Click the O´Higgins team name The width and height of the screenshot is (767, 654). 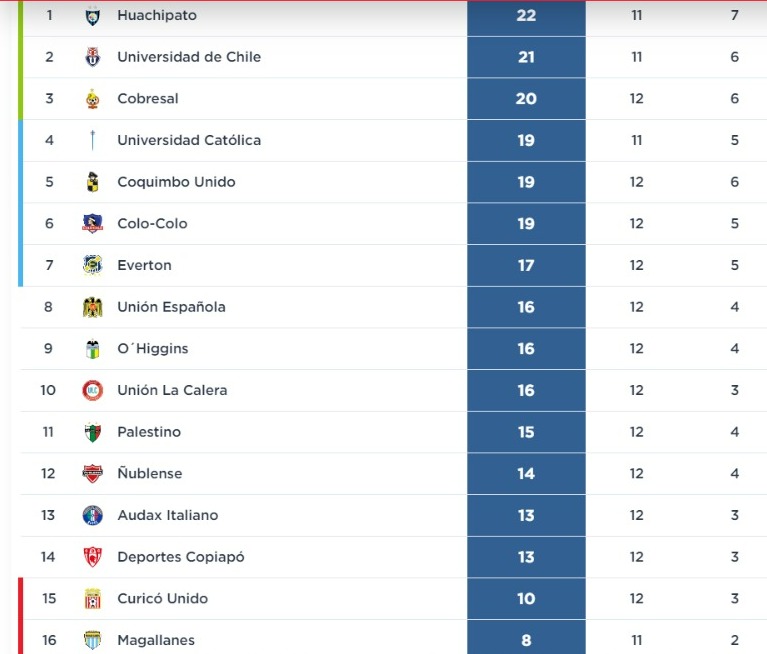tap(153, 349)
